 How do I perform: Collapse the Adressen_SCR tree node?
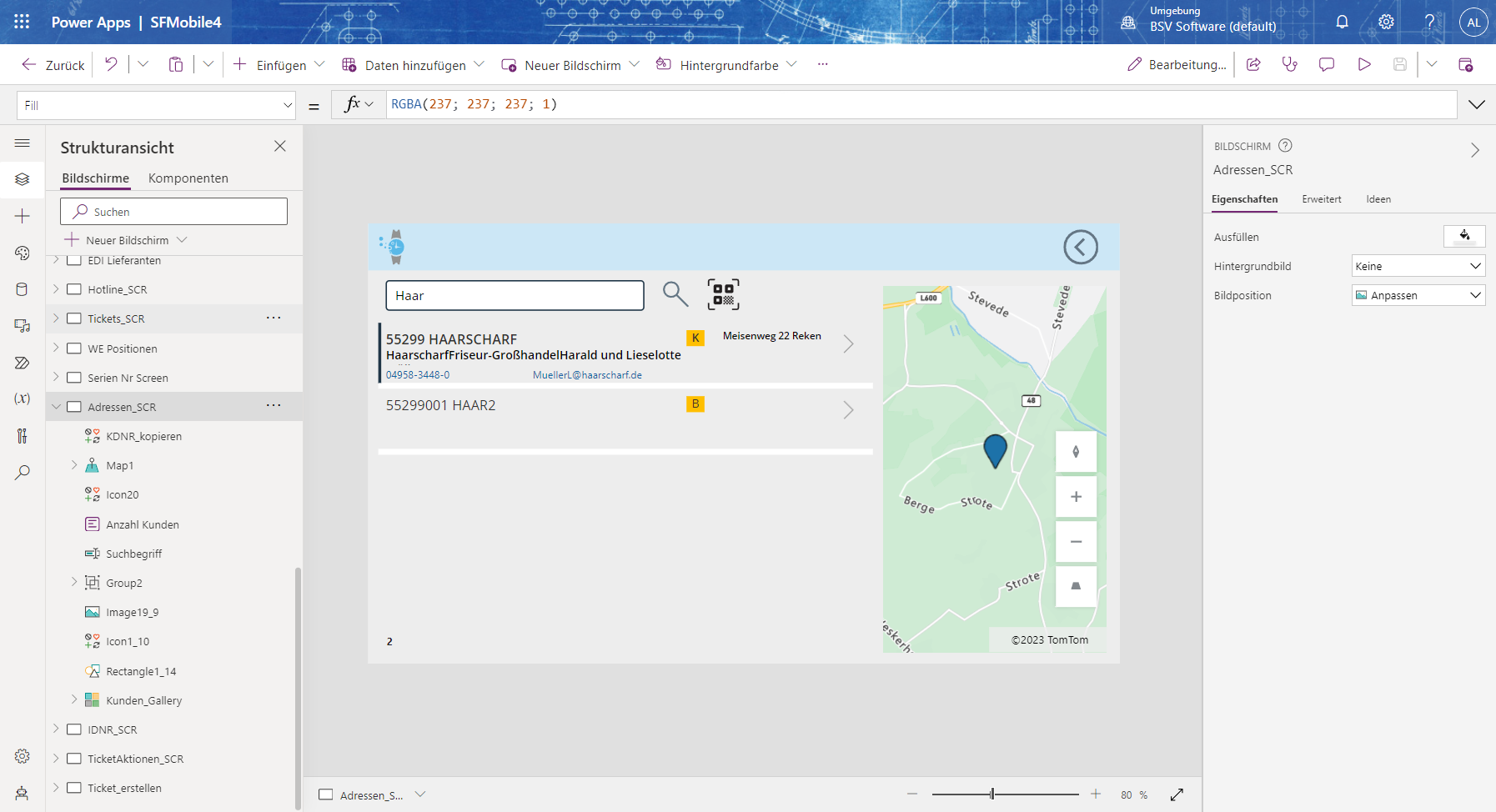(57, 407)
